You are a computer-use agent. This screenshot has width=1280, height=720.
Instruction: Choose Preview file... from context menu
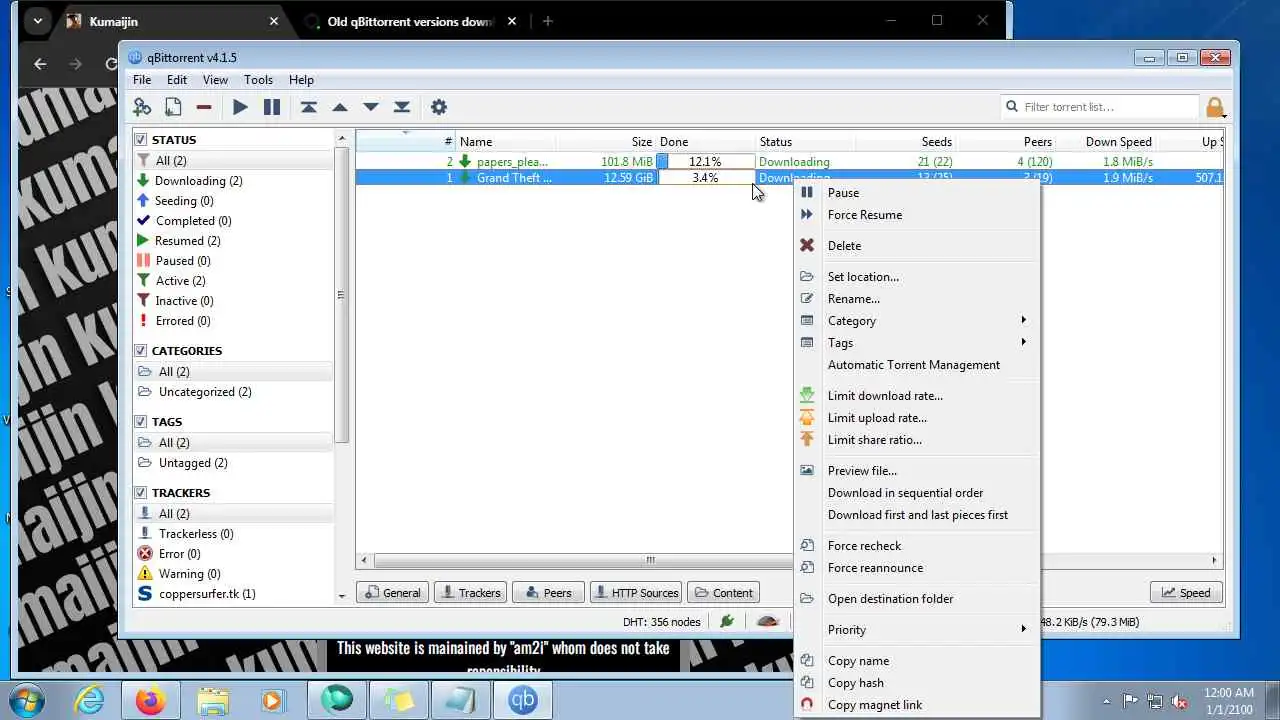(x=862, y=471)
